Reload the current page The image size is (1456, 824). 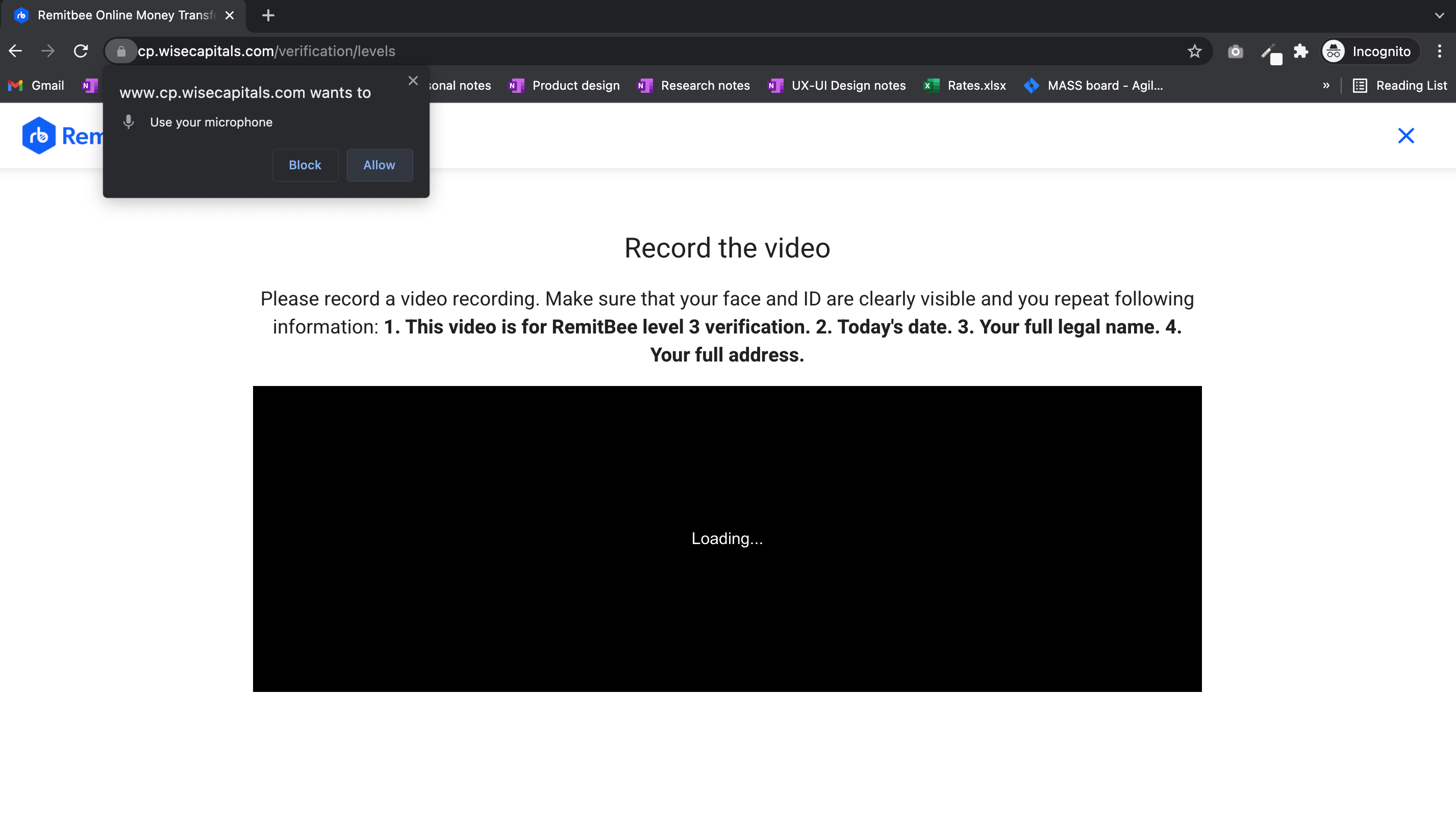click(81, 51)
